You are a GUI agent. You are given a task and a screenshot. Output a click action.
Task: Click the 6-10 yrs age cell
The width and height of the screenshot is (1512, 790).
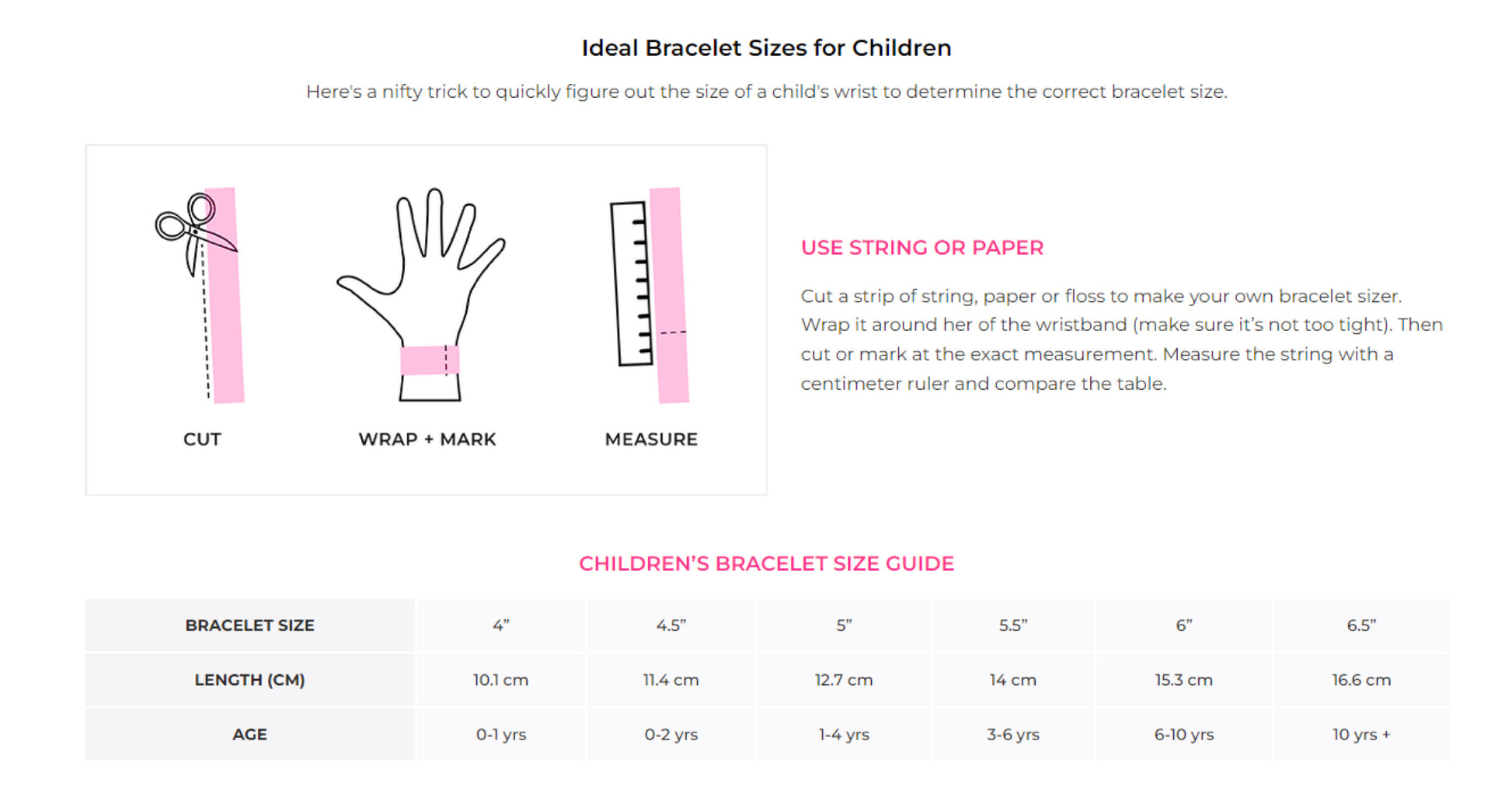[x=1183, y=734]
